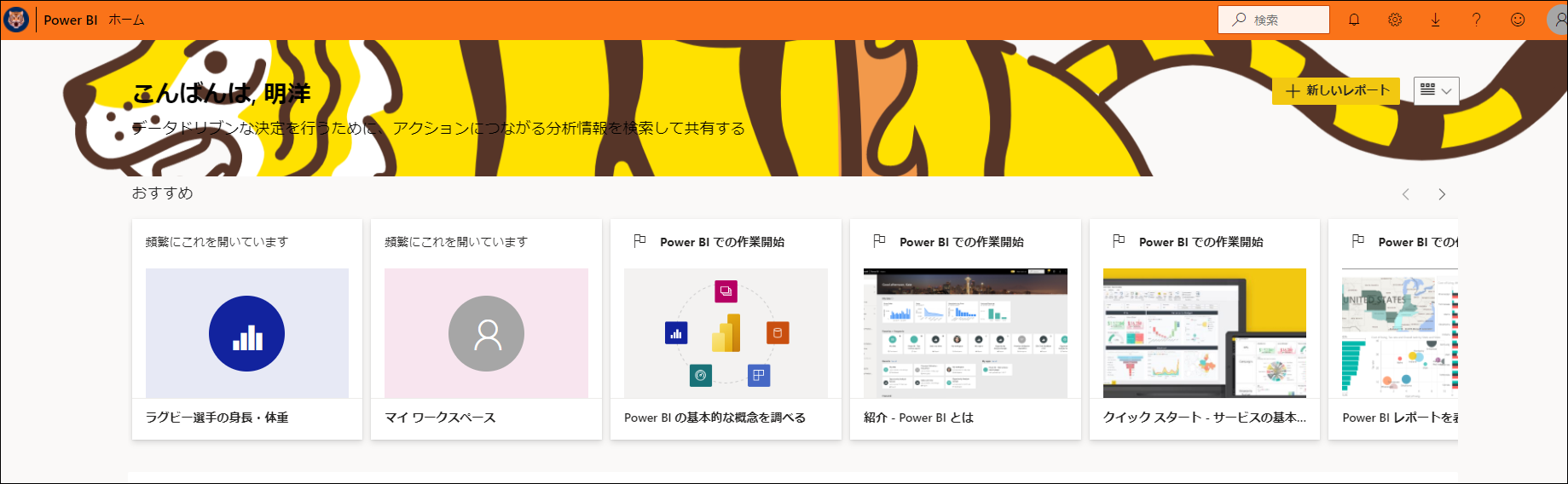Open the マイ ワークスペース card icon
This screenshot has width=1568, height=484.
pos(486,333)
